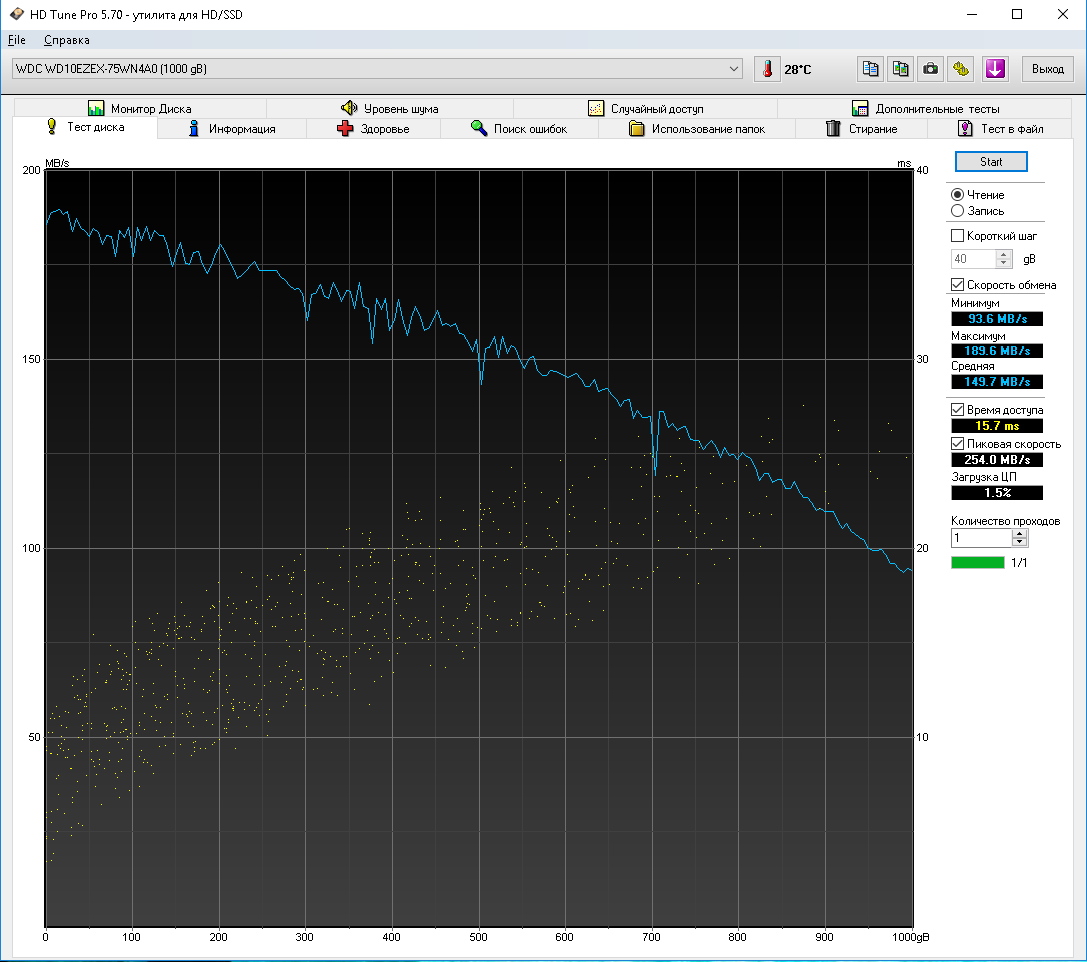Click the maximum 189.6 MB/s value

tap(997, 351)
